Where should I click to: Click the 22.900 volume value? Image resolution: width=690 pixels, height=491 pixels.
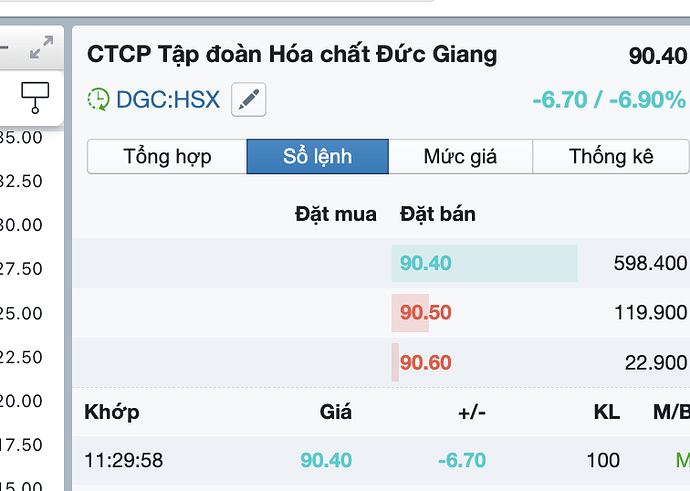coord(656,363)
